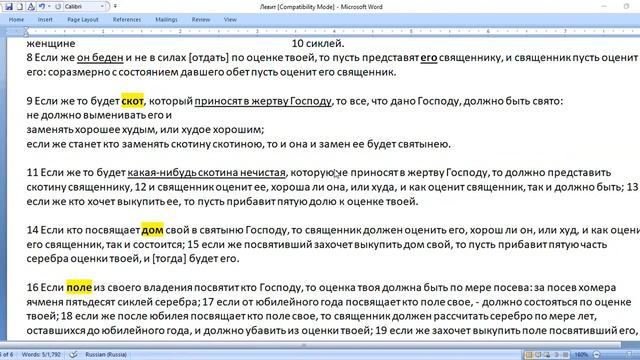Undo the last action
Viewport: 640px width, 360px height.
click(x=42, y=7)
